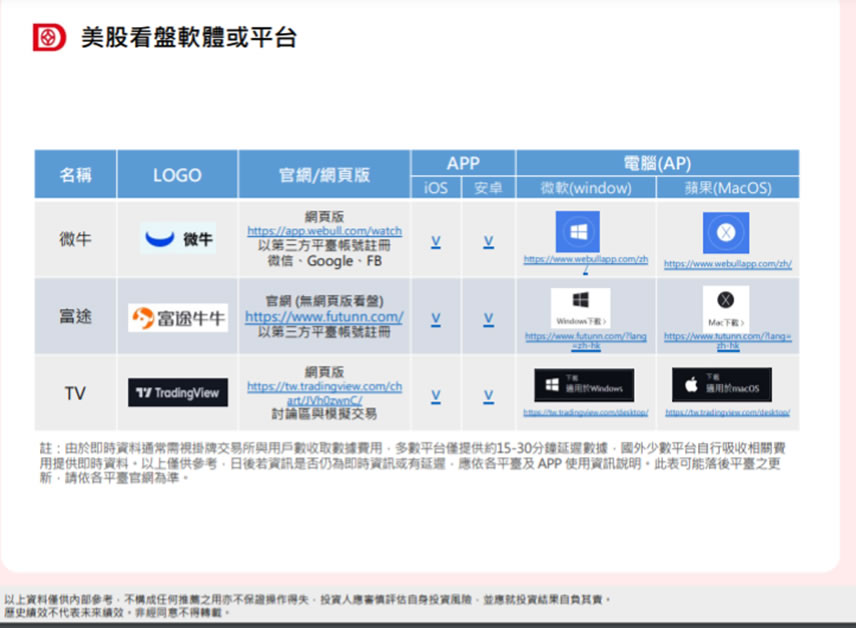
Task: Click the Futu Windows下載 icon
Action: point(581,308)
